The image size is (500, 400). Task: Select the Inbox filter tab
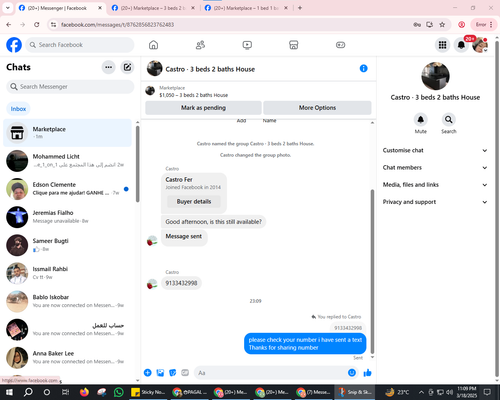(18, 109)
